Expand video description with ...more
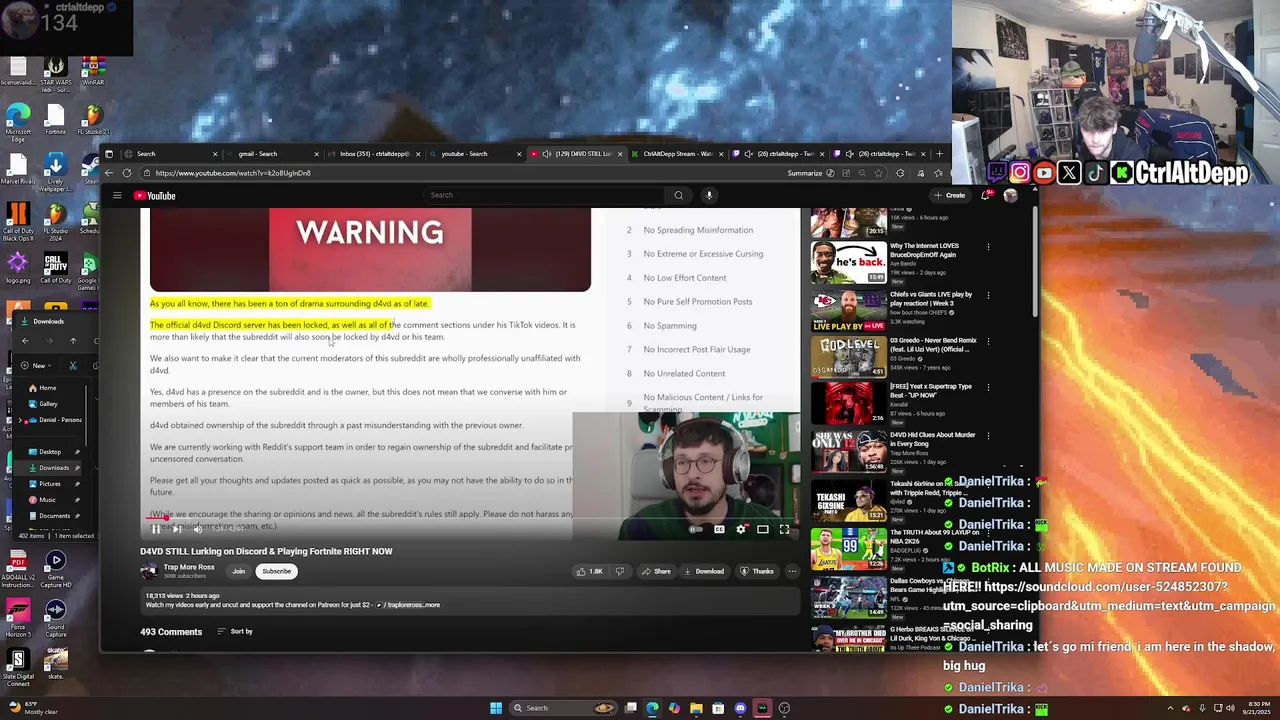 429,605
